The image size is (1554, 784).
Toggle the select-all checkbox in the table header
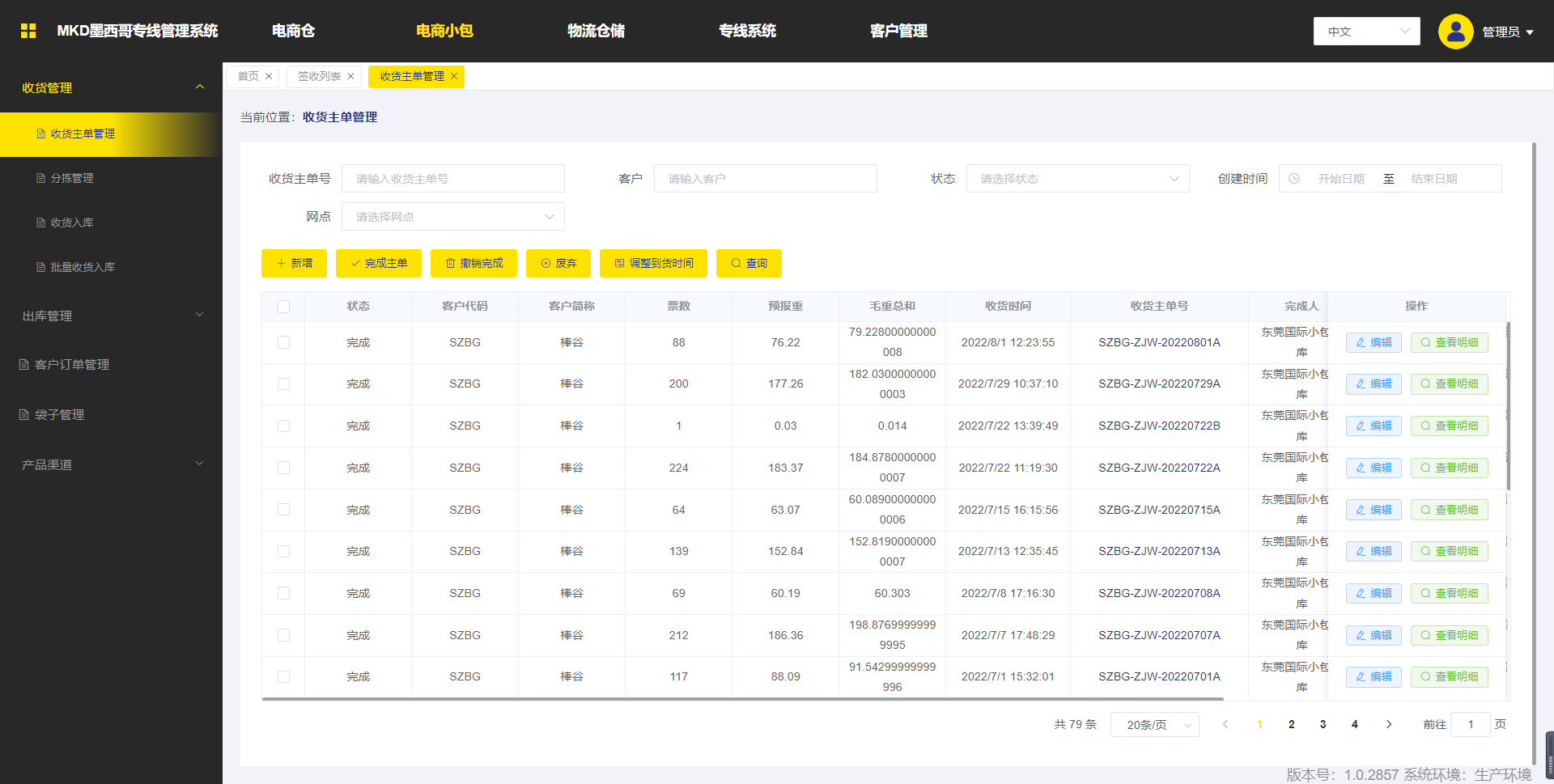tap(283, 307)
